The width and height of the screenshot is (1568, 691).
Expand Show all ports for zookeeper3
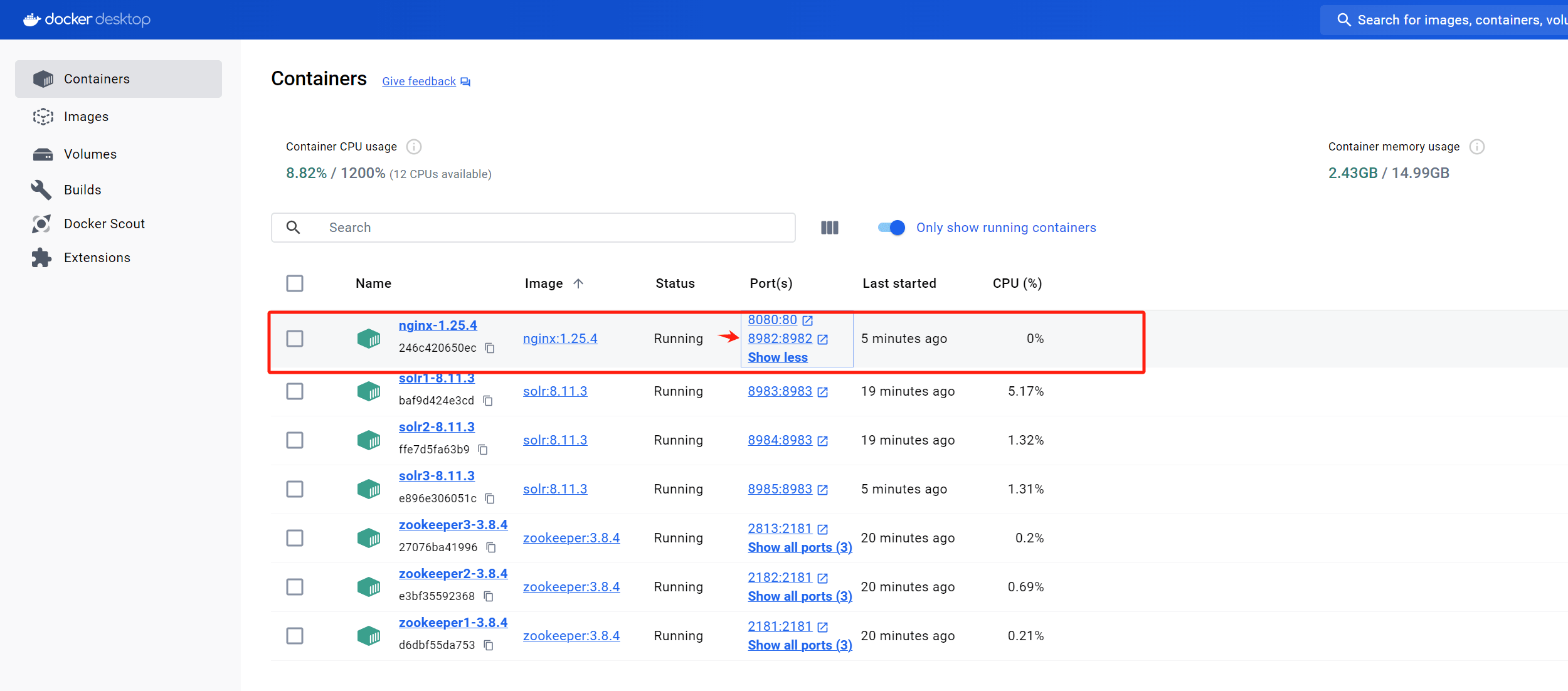(x=800, y=547)
